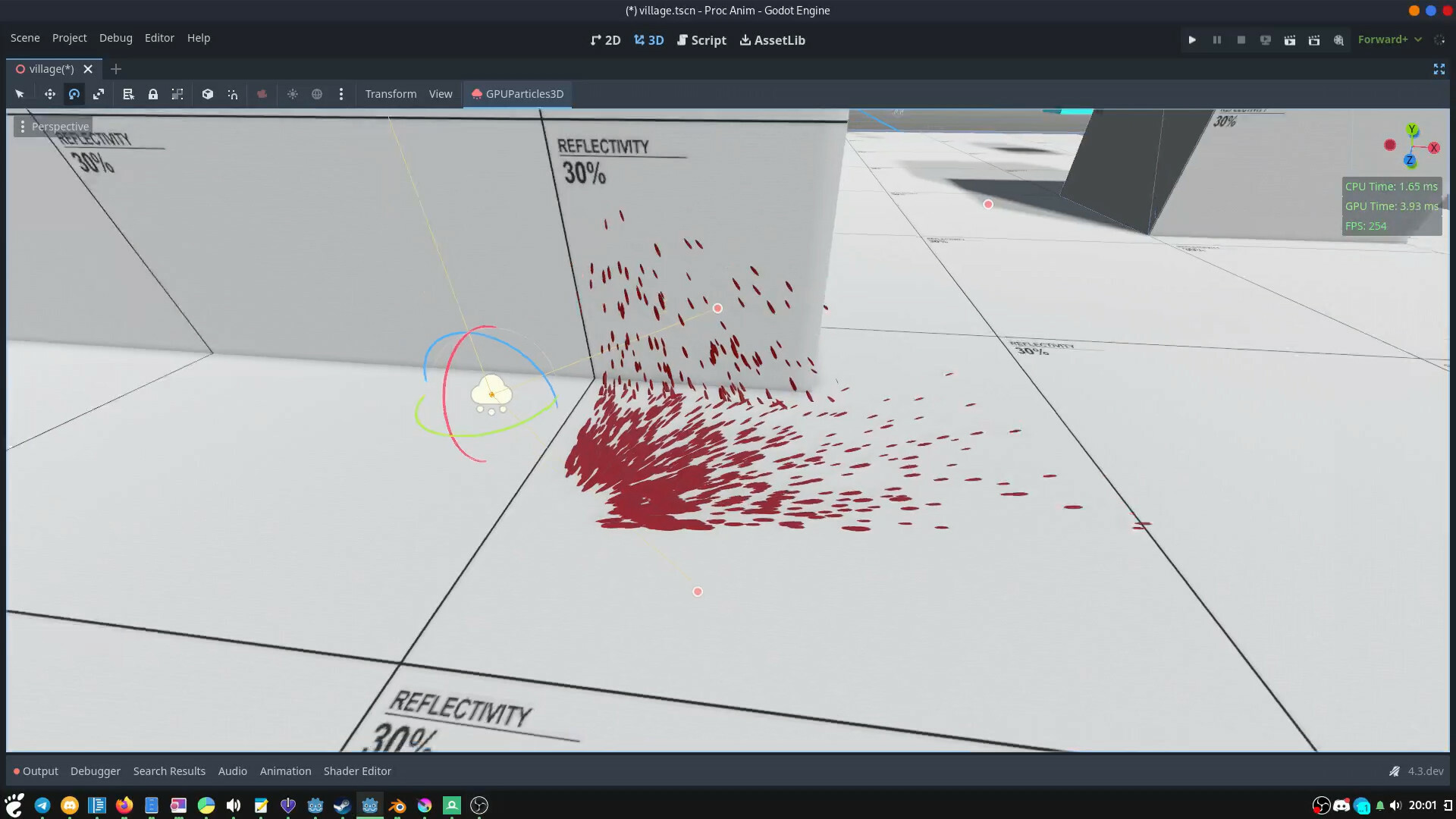Toggle distraction-free mode expand icon
Screen dimensions: 1456x819
click(1439, 69)
